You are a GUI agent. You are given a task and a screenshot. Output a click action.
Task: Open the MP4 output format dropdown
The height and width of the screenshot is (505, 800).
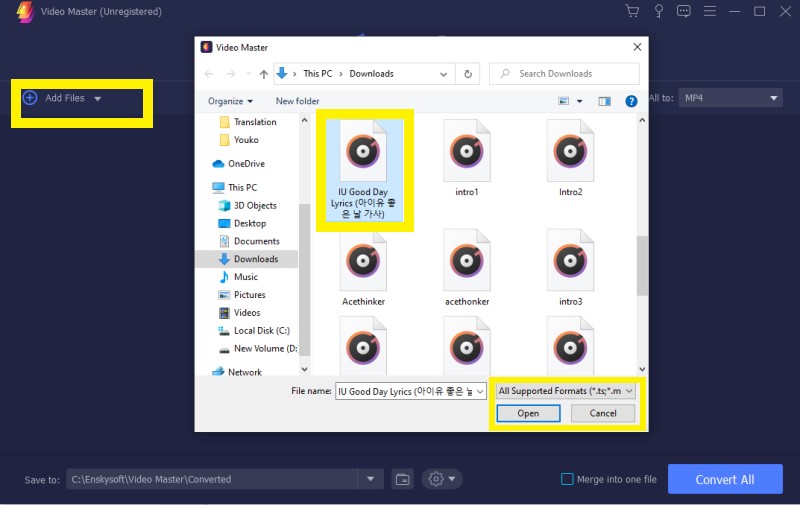click(x=730, y=98)
